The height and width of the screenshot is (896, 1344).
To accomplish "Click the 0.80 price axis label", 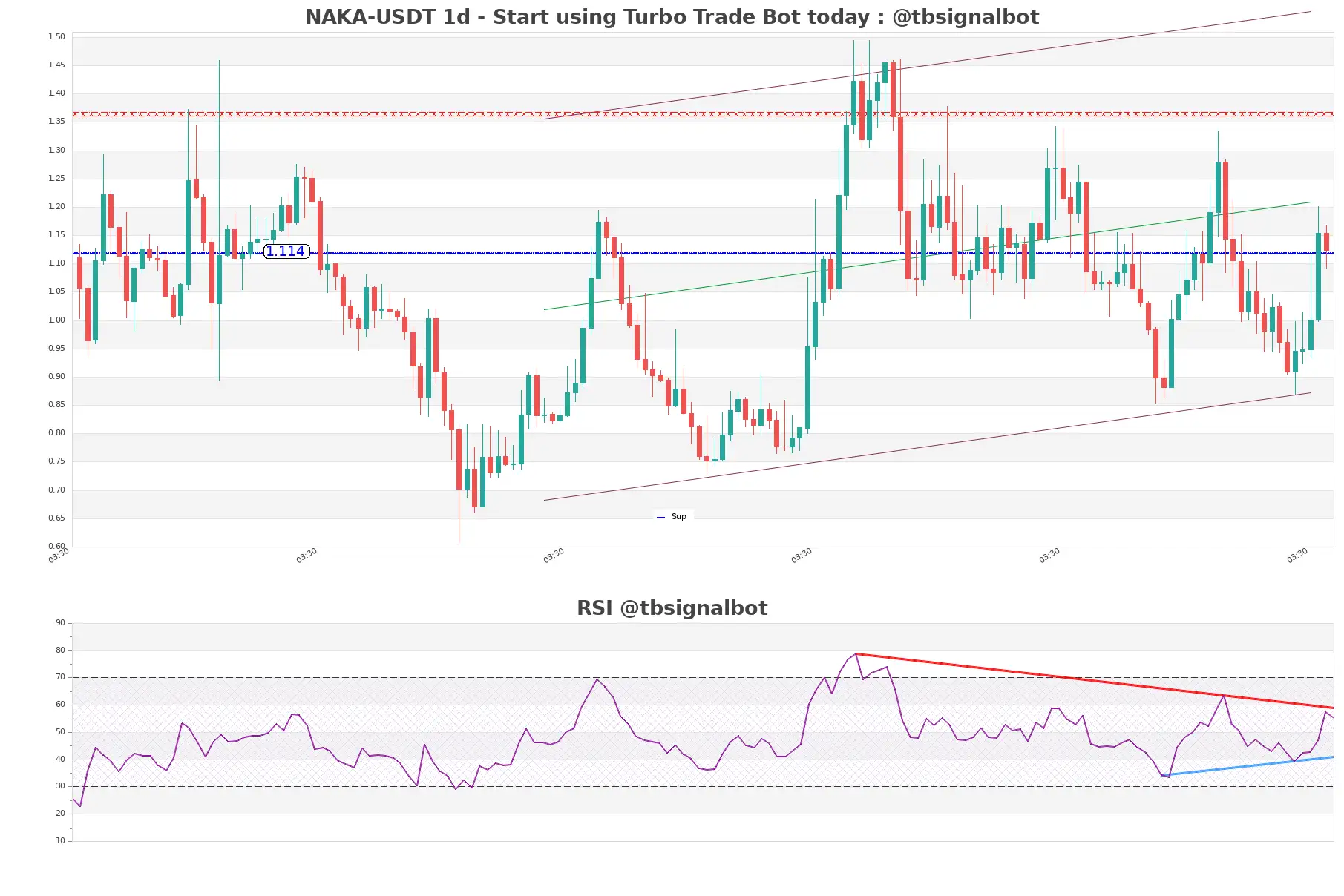I will click(56, 433).
